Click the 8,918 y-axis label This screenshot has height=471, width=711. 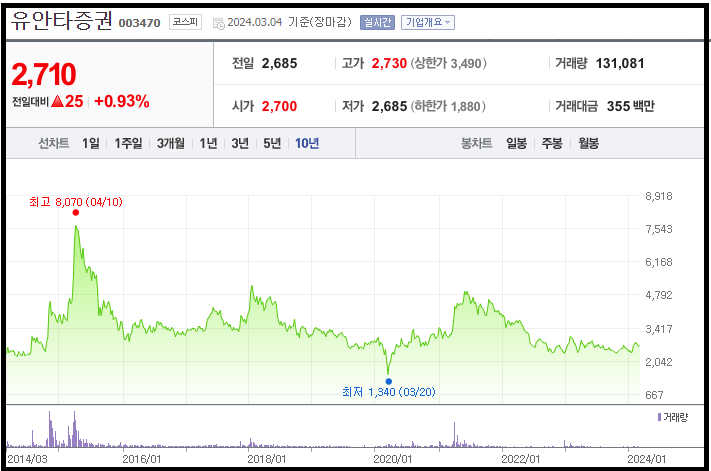659,196
